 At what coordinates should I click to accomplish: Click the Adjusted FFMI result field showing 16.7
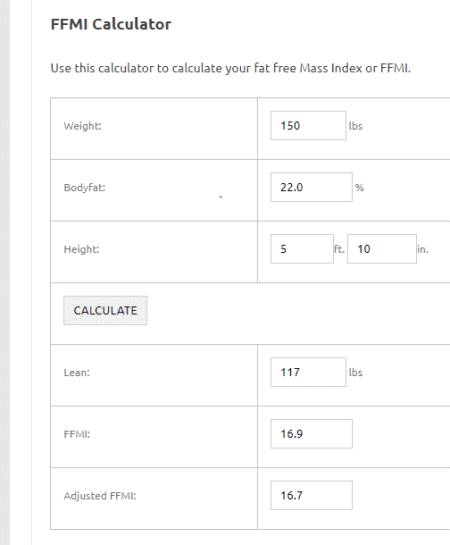(x=311, y=495)
